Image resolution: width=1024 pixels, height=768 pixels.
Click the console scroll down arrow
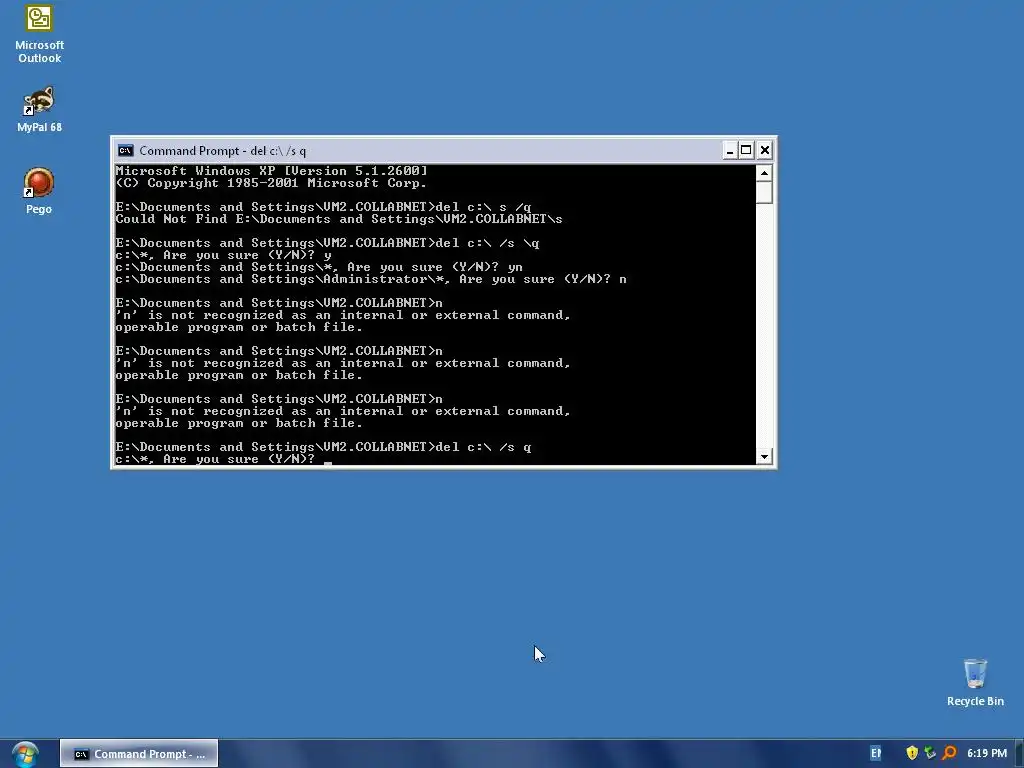[x=764, y=456]
